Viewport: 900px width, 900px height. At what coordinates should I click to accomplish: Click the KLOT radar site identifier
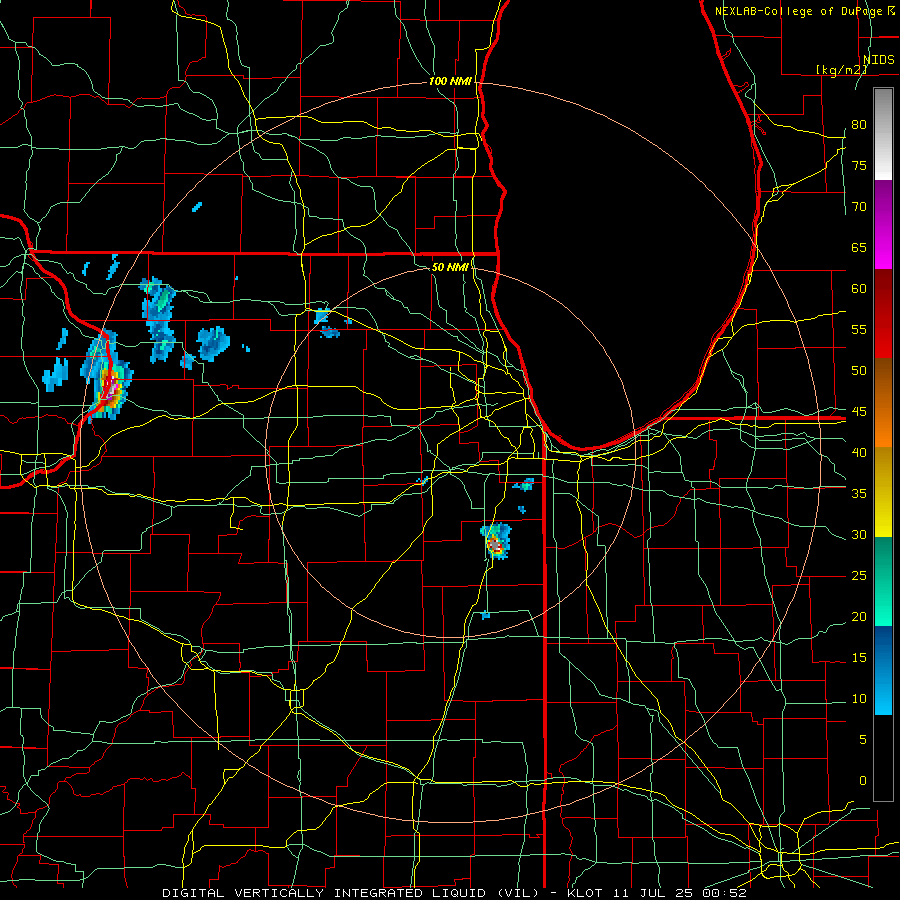(x=585, y=893)
